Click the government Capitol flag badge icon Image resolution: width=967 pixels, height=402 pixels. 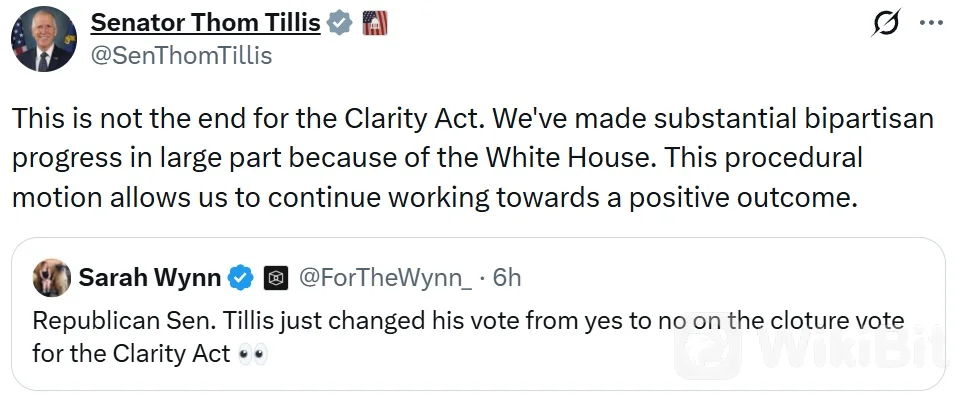pos(375,23)
